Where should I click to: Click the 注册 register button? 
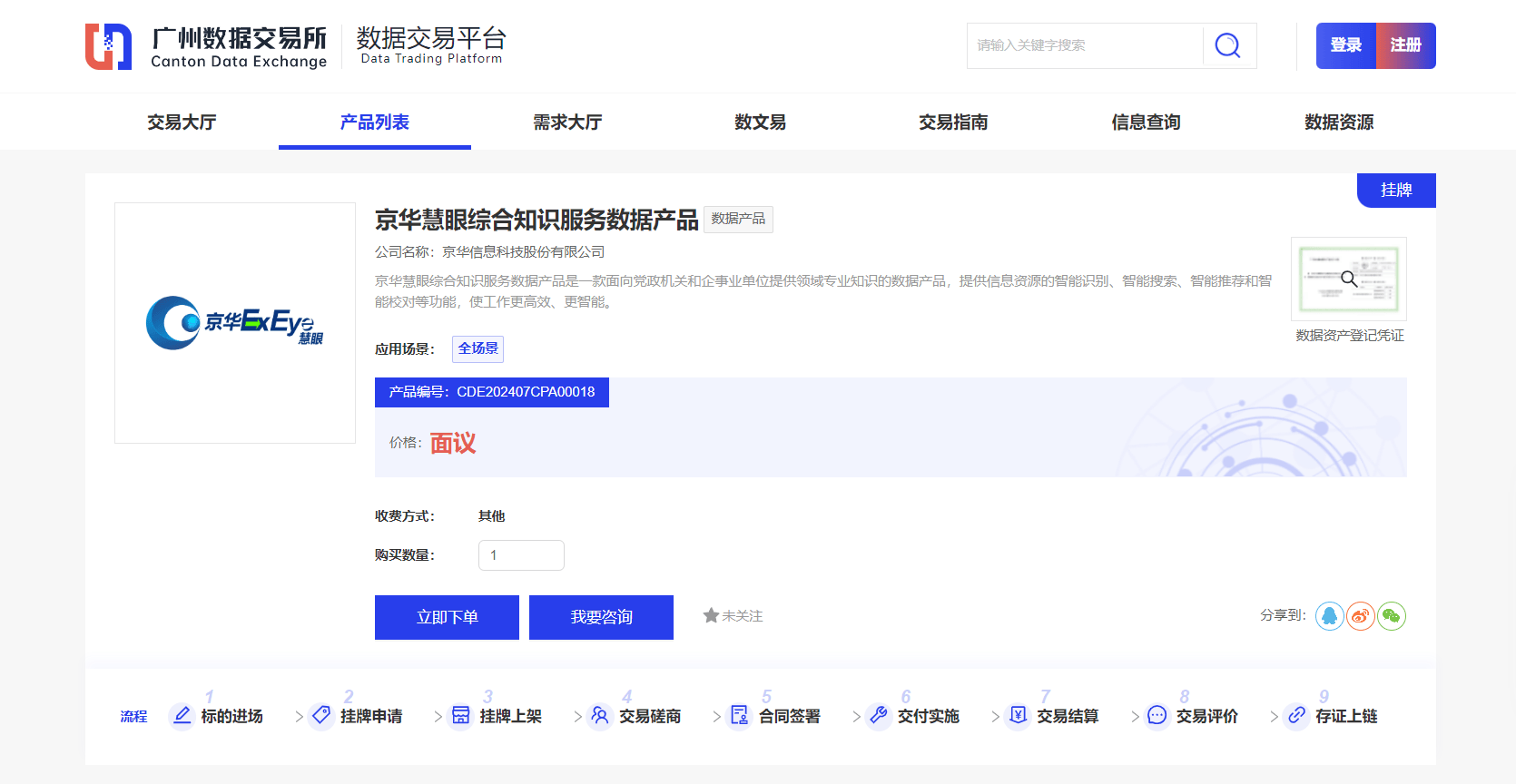point(1405,45)
